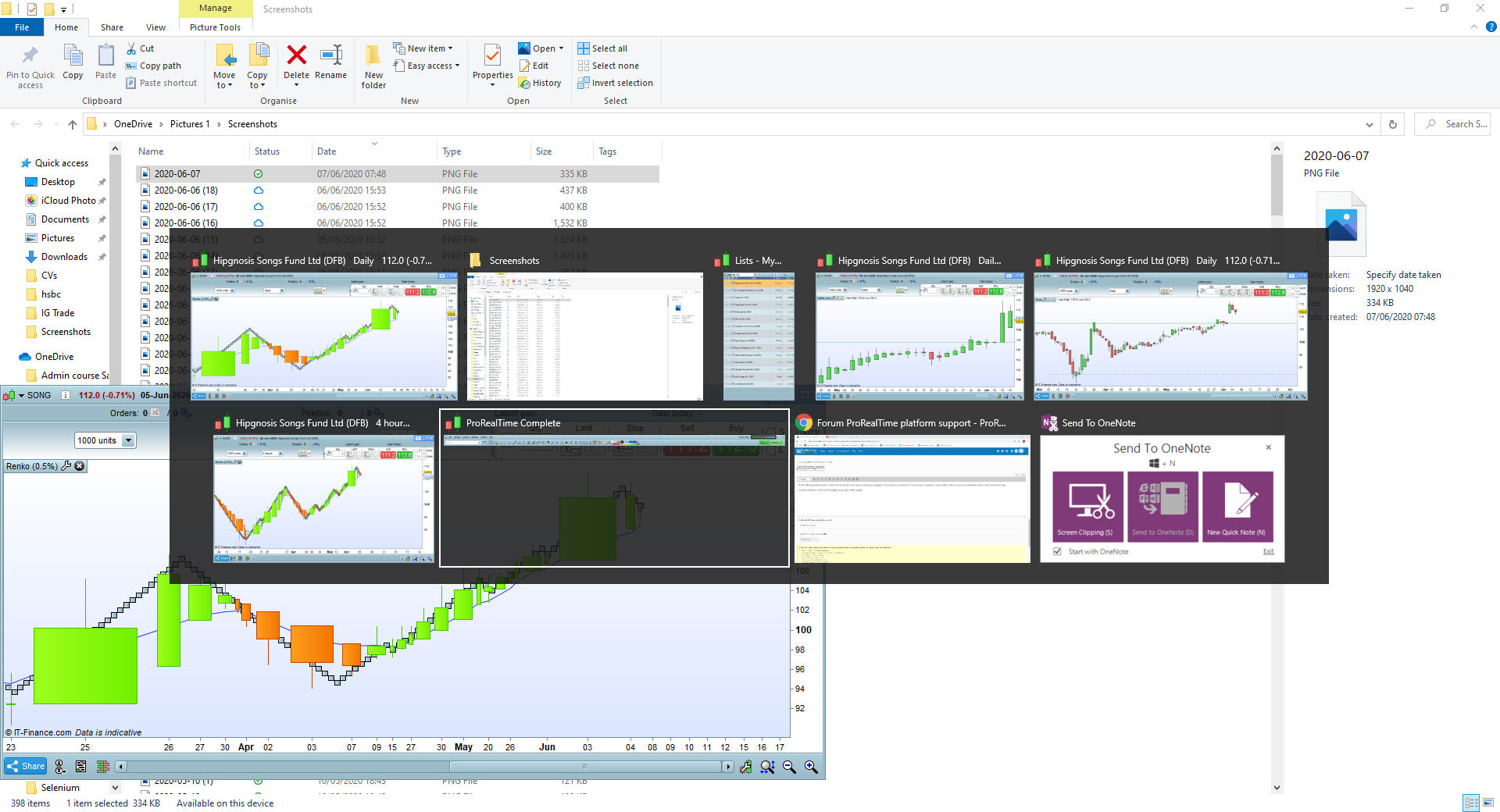Refresh the Screenshots folder view
This screenshot has width=1500, height=812.
pyautogui.click(x=1393, y=124)
